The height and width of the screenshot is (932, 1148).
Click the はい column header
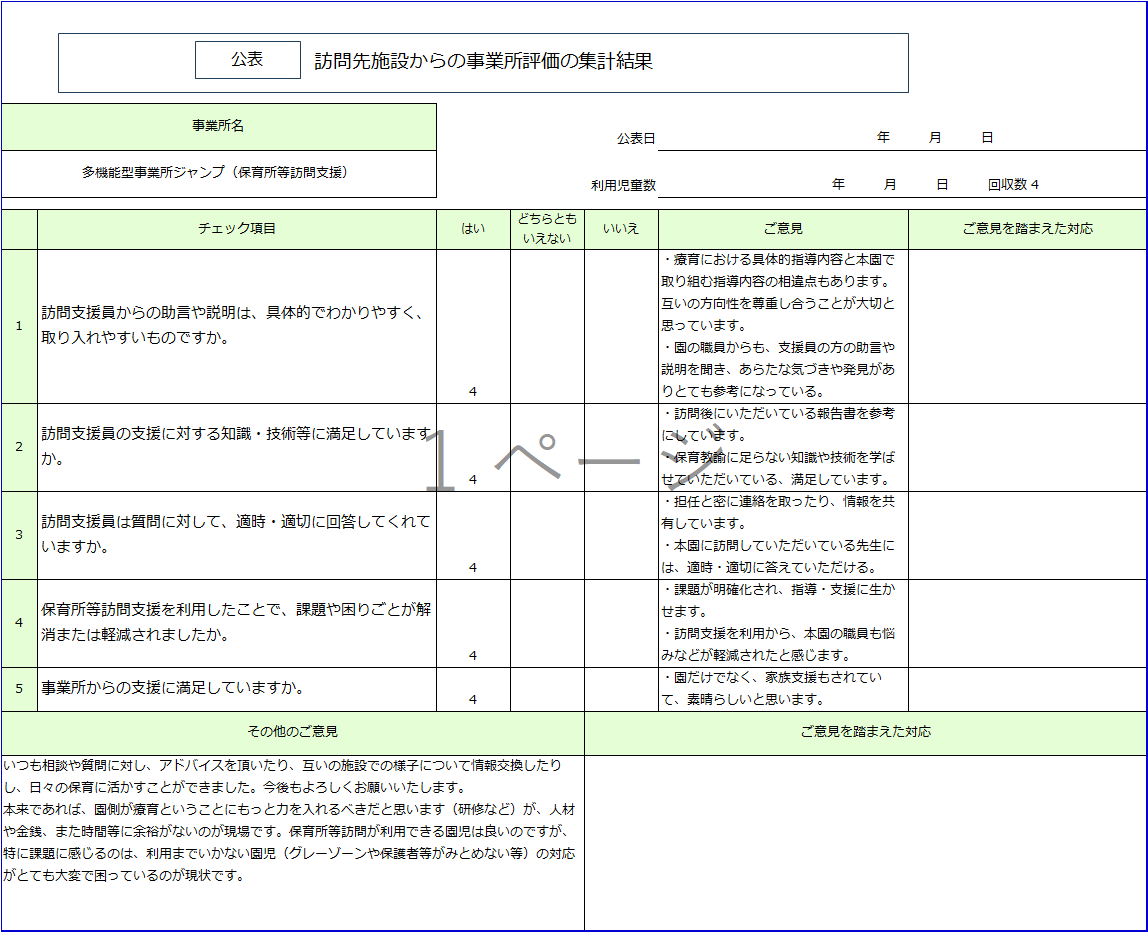click(x=473, y=229)
